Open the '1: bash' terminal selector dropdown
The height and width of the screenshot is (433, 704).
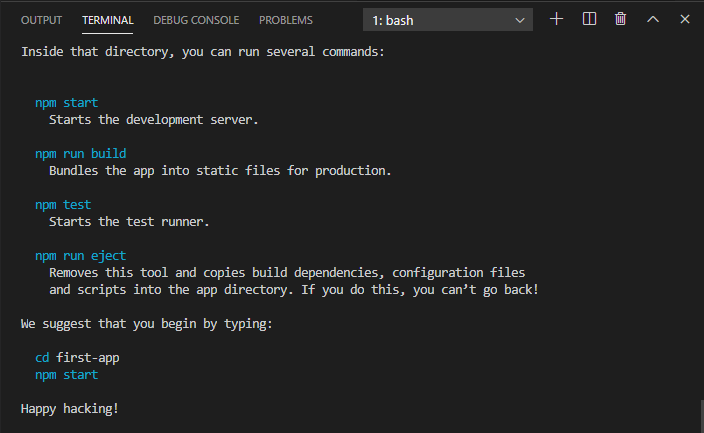click(448, 20)
